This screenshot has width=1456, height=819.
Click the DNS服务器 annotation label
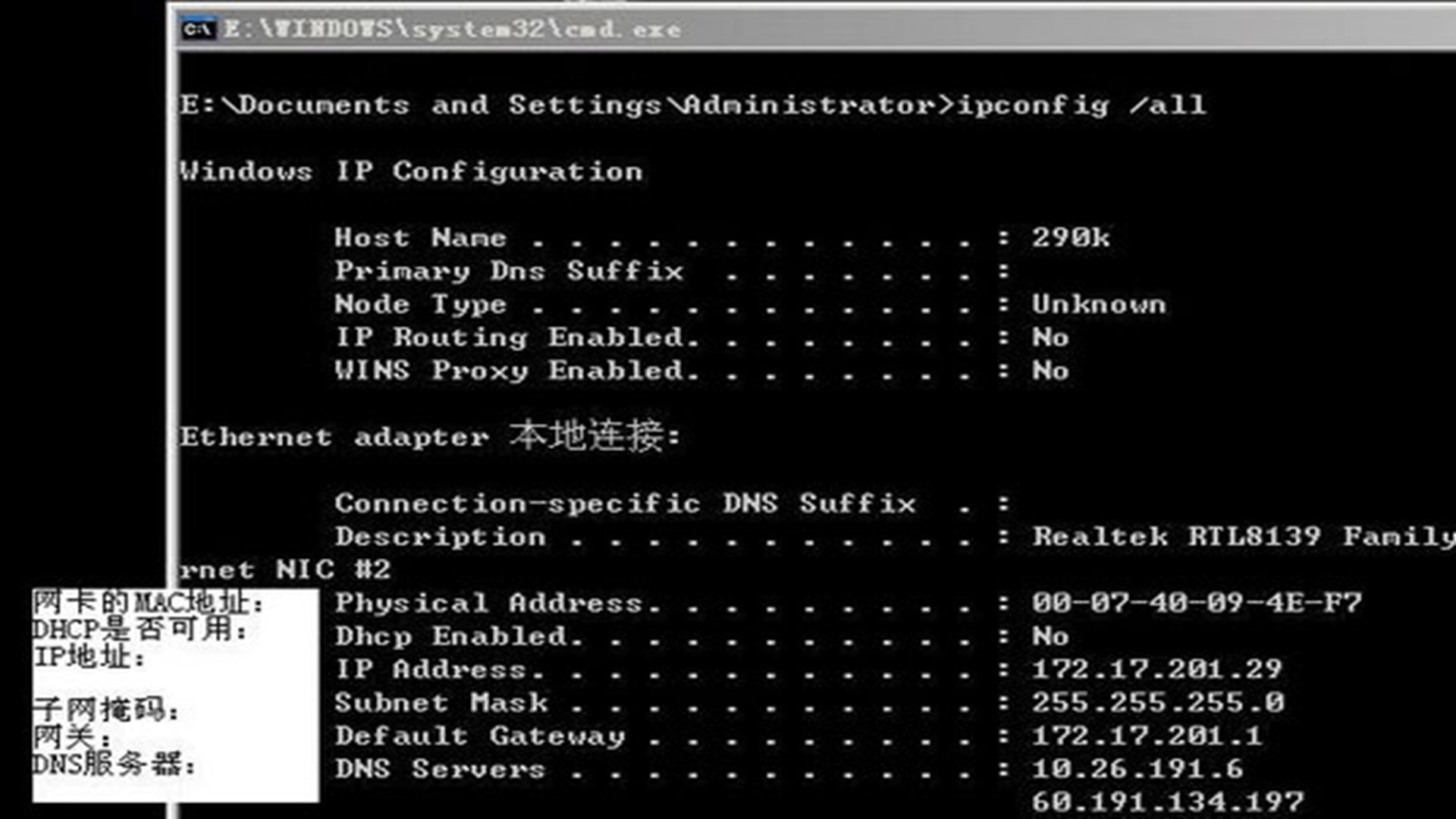[114, 764]
